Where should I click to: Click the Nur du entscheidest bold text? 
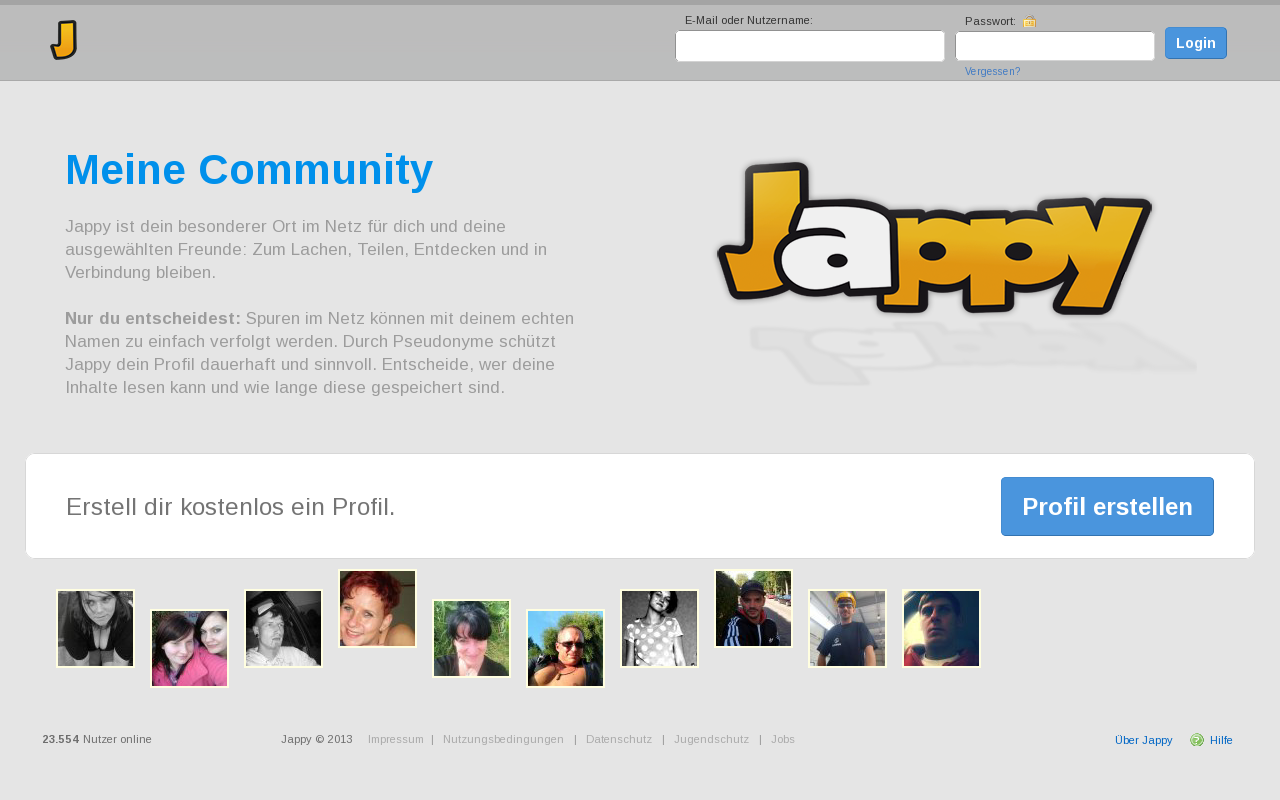pos(153,318)
